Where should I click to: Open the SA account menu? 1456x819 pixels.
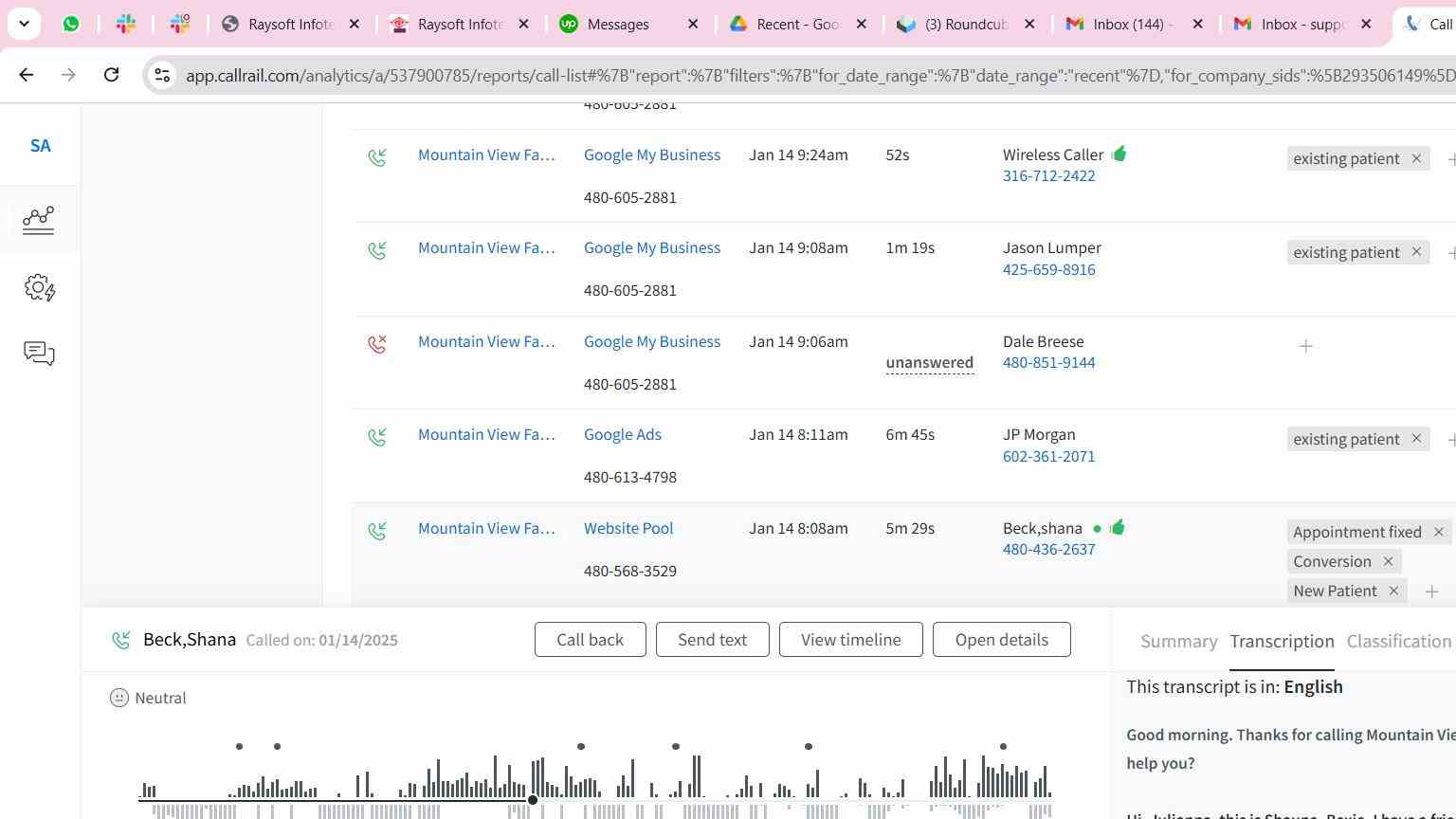point(40,146)
